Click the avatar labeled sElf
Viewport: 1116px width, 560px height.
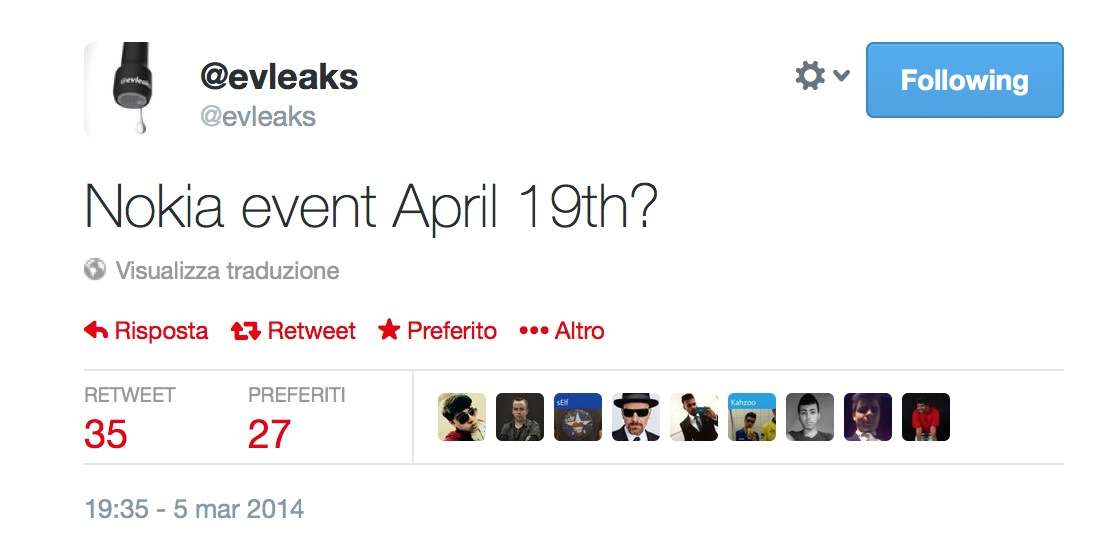pos(578,417)
